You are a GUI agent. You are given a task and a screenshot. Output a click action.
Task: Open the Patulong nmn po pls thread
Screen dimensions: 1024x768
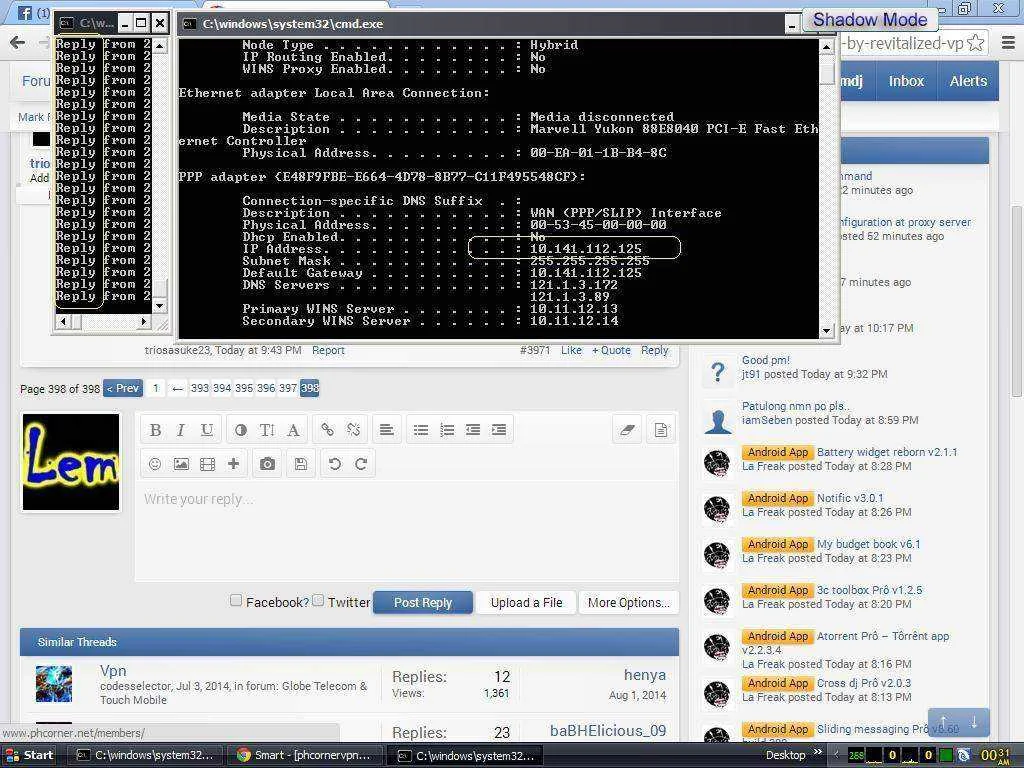coord(795,406)
